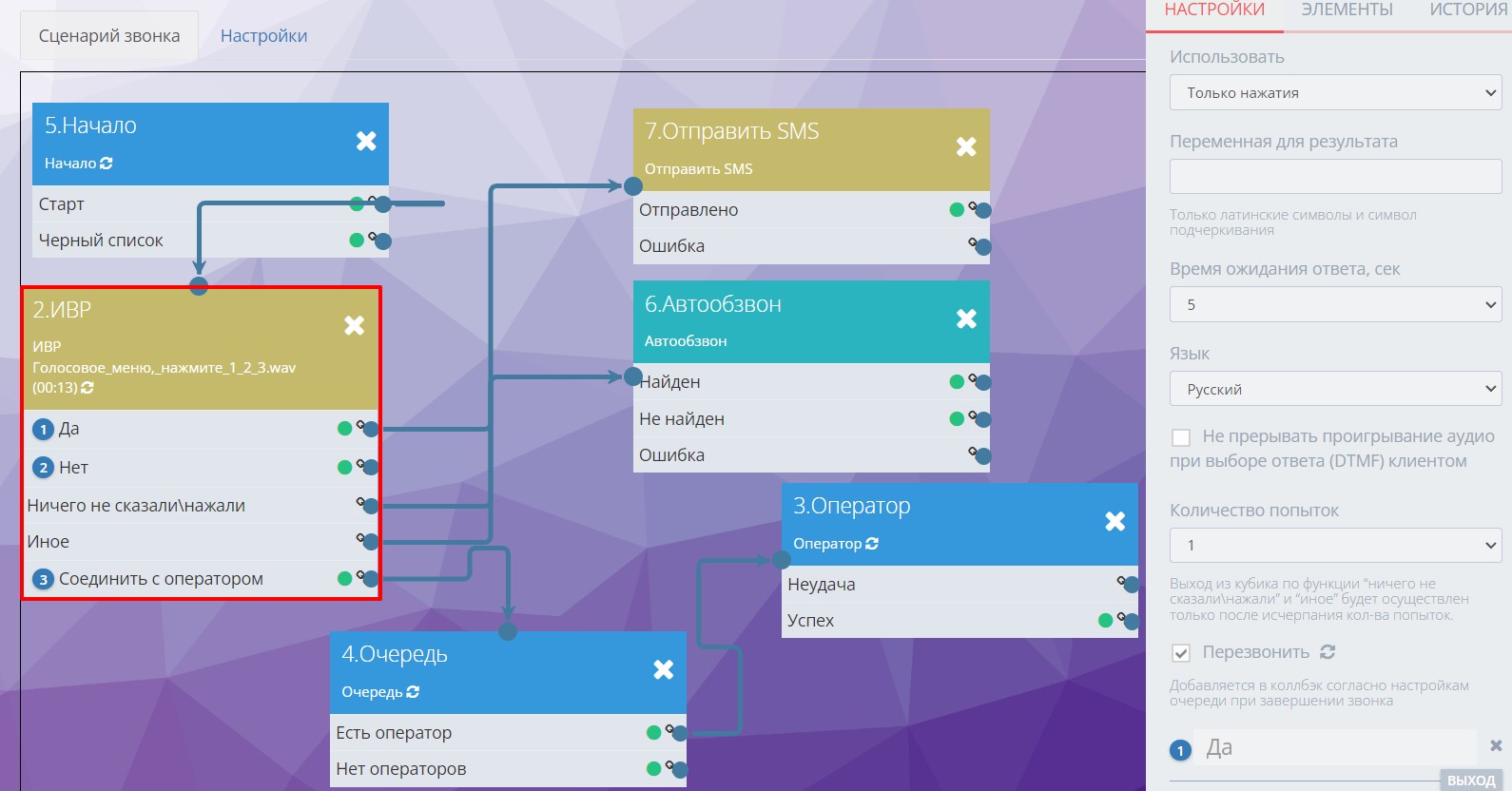Viewport: 1512px width, 791px height.
Task: Expand the Количество попыток dropdown
Action: 1335,546
